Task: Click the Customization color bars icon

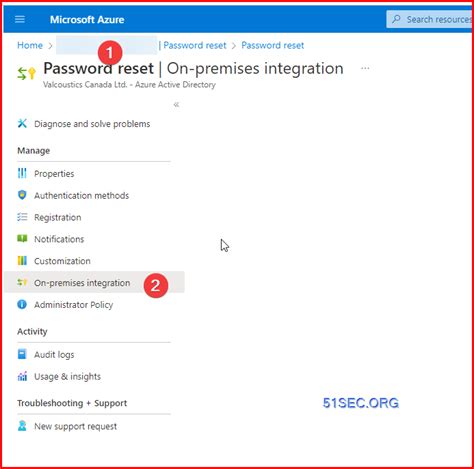Action: click(x=22, y=260)
